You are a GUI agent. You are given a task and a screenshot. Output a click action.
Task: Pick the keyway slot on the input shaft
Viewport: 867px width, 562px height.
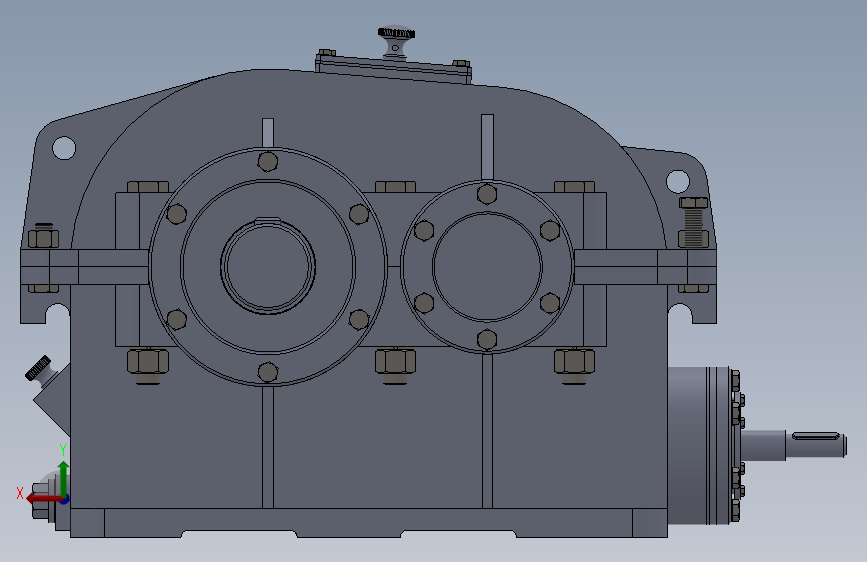pyautogui.click(x=816, y=436)
